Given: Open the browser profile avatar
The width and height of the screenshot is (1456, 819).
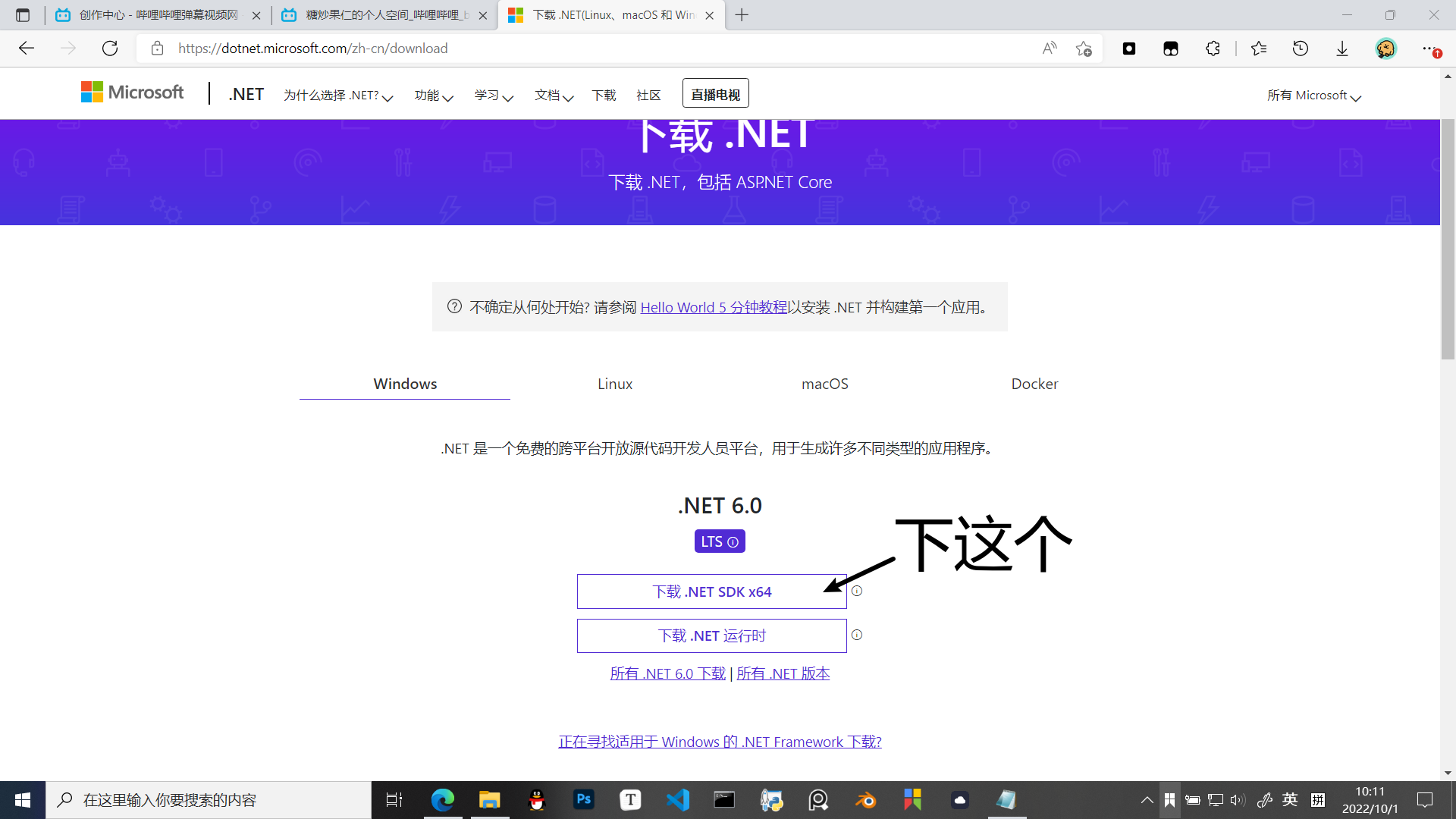Looking at the screenshot, I should (x=1386, y=49).
